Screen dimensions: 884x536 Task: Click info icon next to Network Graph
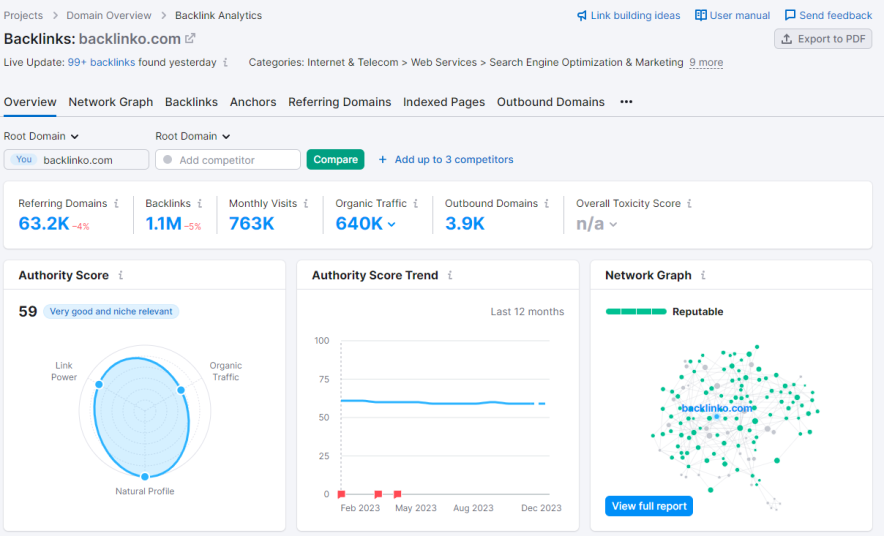tap(703, 275)
